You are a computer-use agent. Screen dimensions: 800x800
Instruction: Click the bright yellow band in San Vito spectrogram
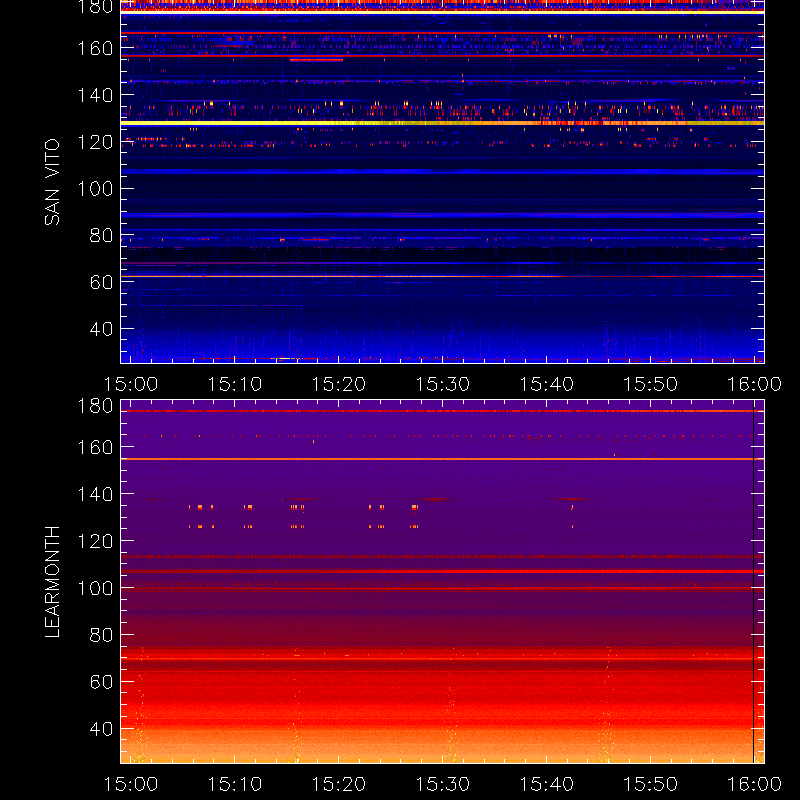click(442, 123)
